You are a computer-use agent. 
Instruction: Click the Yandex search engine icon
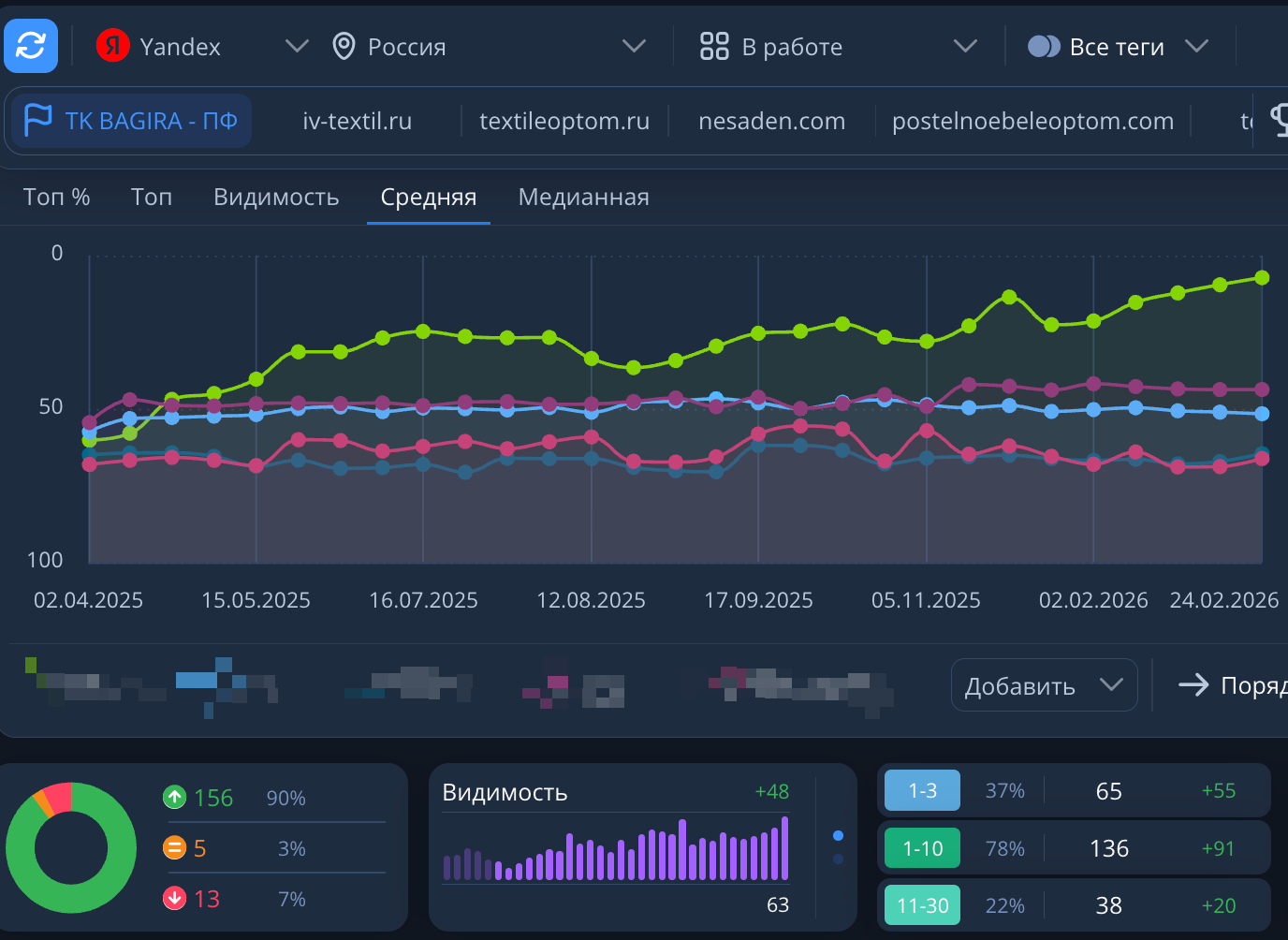tap(112, 46)
